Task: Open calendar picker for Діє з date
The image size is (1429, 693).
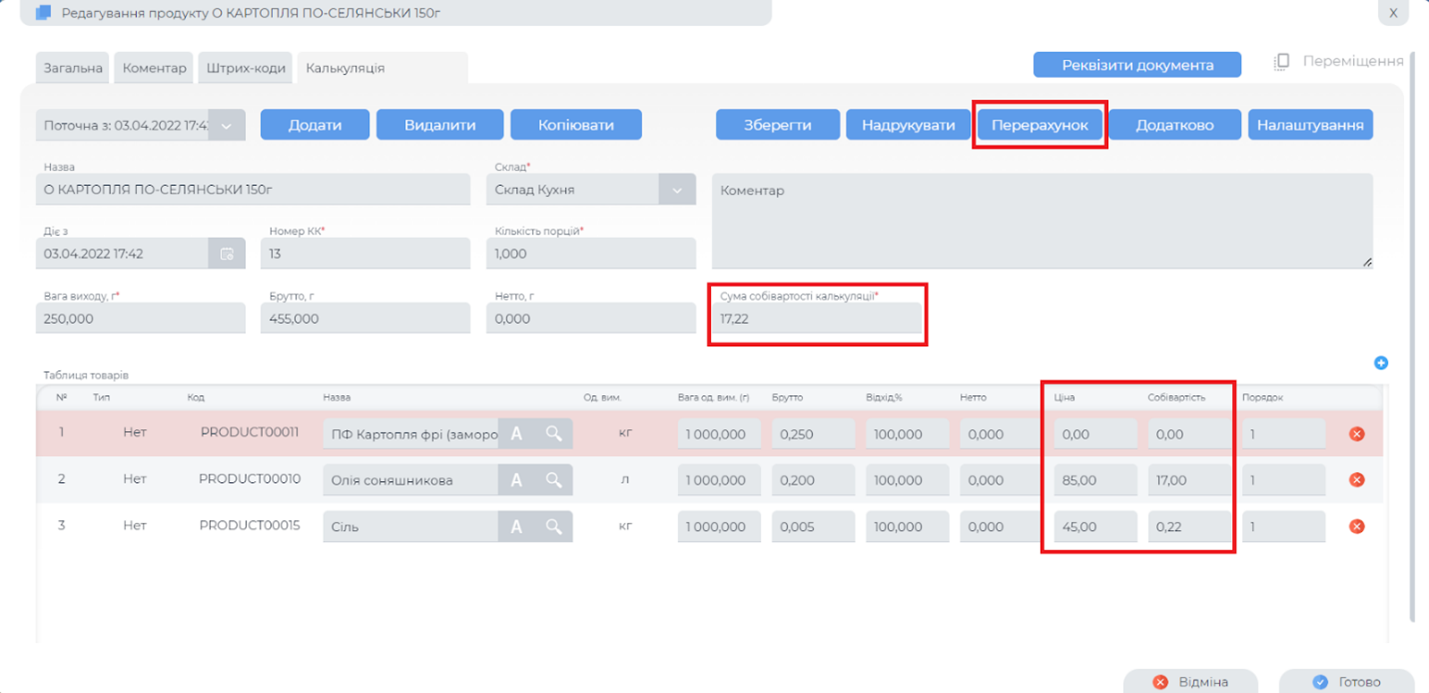Action: [227, 254]
